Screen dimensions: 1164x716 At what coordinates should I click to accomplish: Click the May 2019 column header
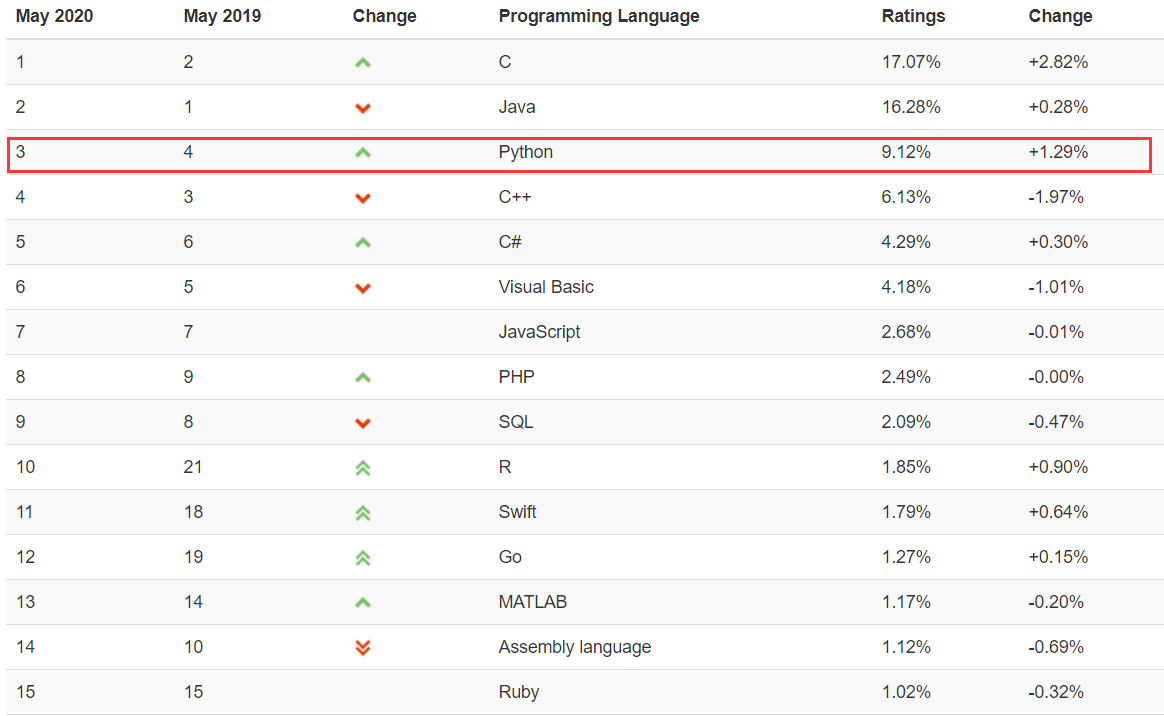(222, 16)
